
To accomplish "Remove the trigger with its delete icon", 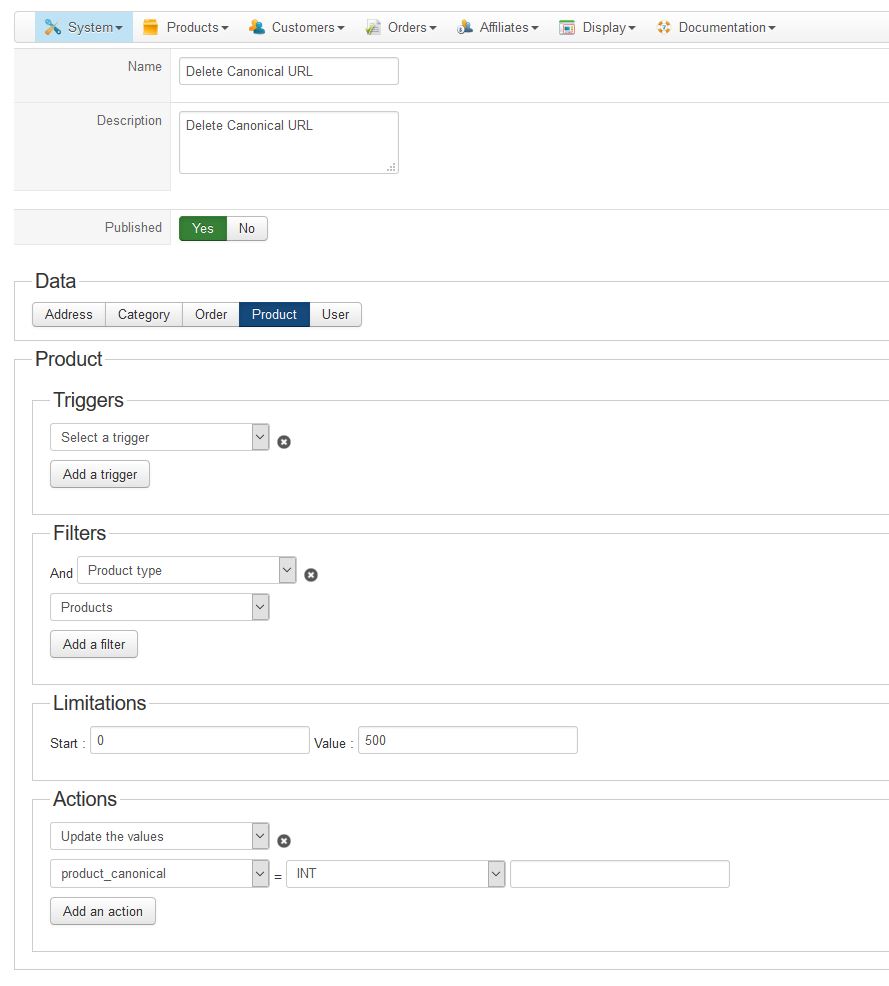I will coord(284,441).
